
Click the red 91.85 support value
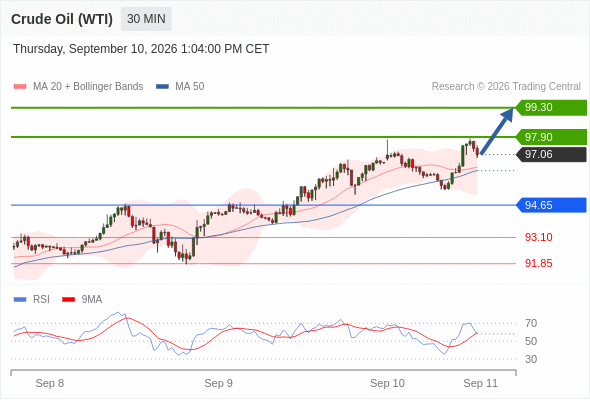[x=538, y=263]
